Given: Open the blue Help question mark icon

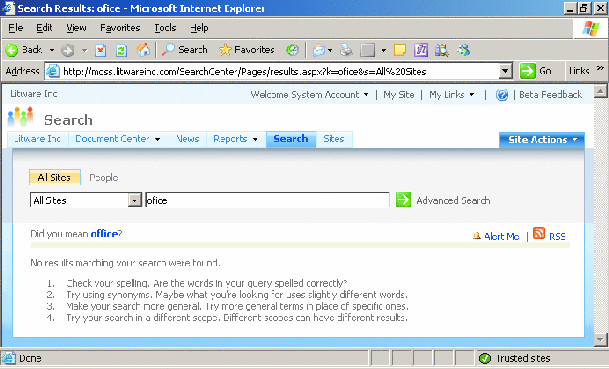Looking at the screenshot, I should coord(502,95).
